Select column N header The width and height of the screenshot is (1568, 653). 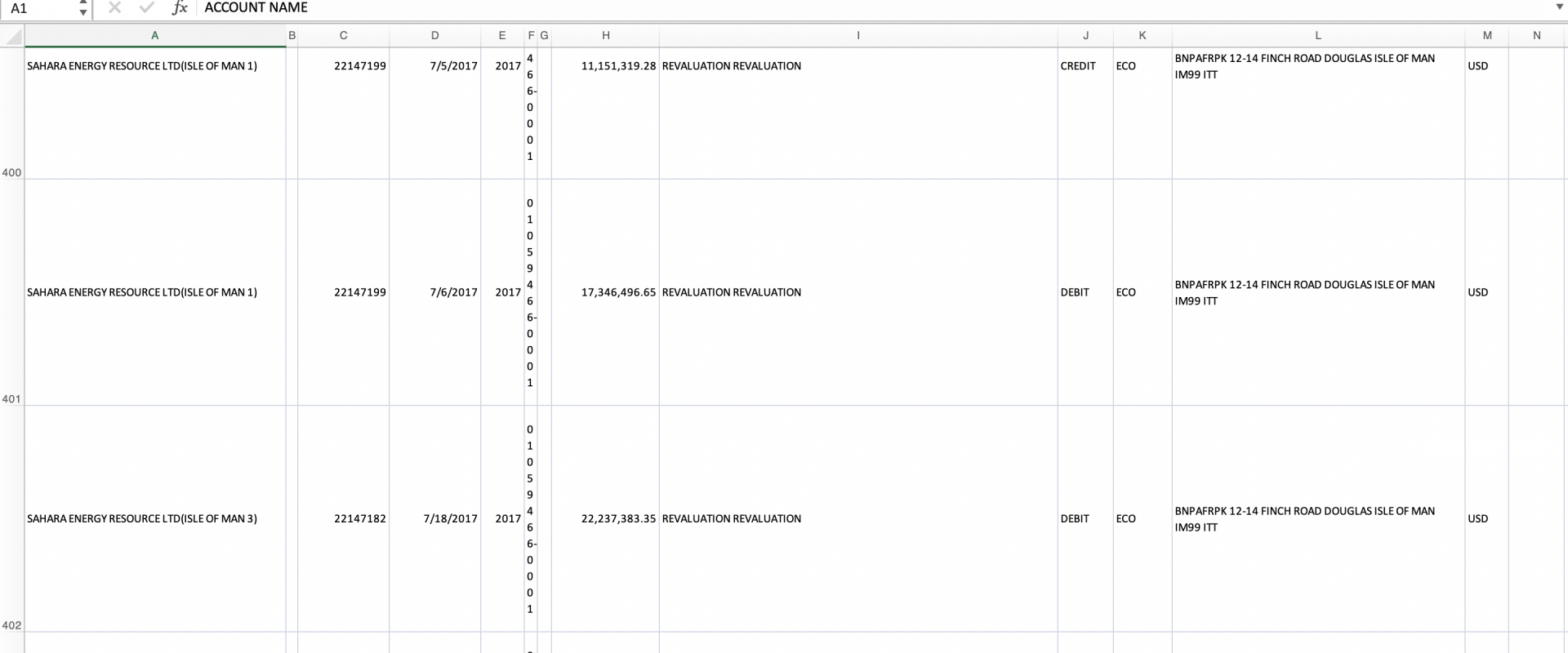(1537, 36)
